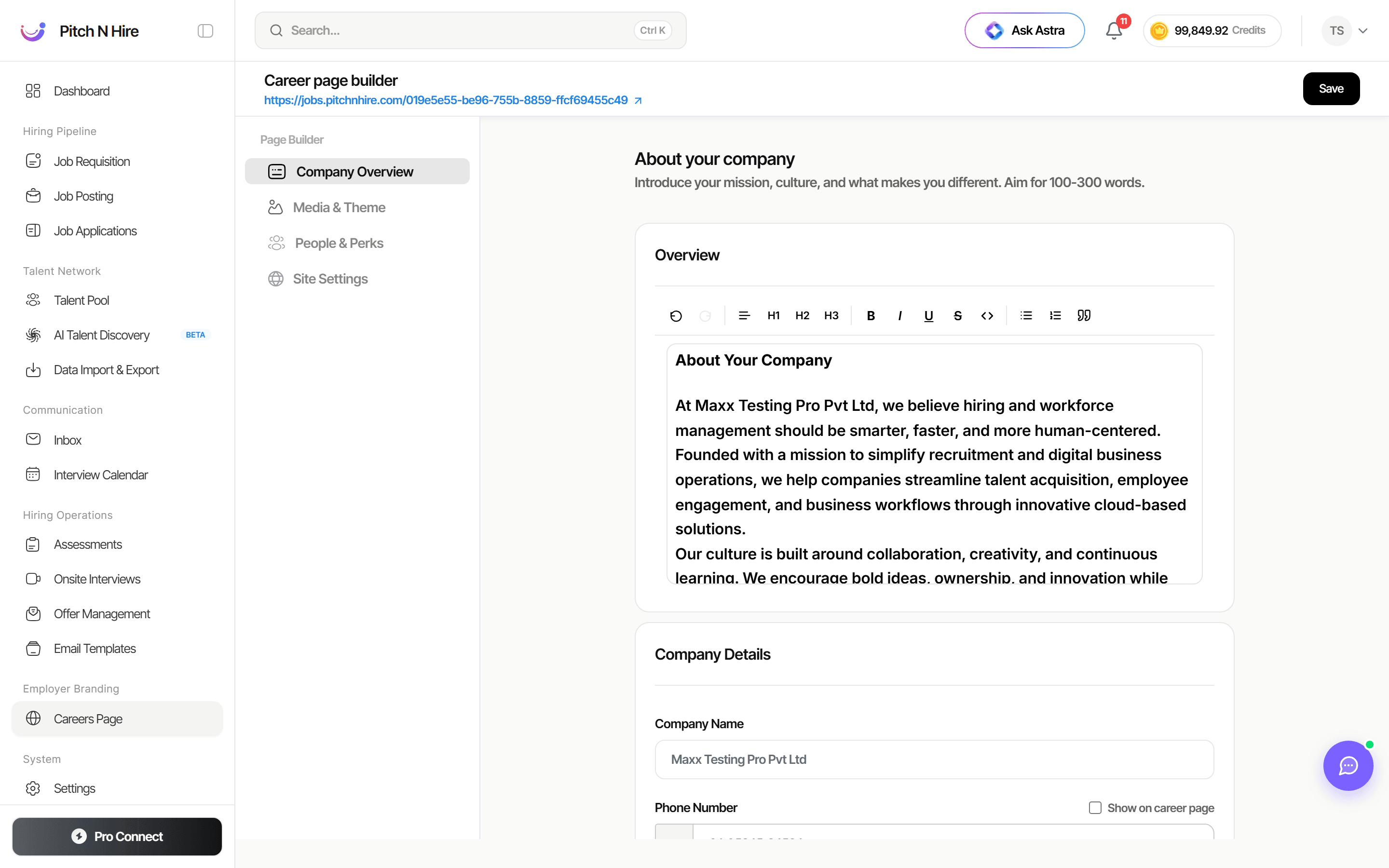The image size is (1389, 868).
Task: Open Offer Management
Action: tap(117, 614)
